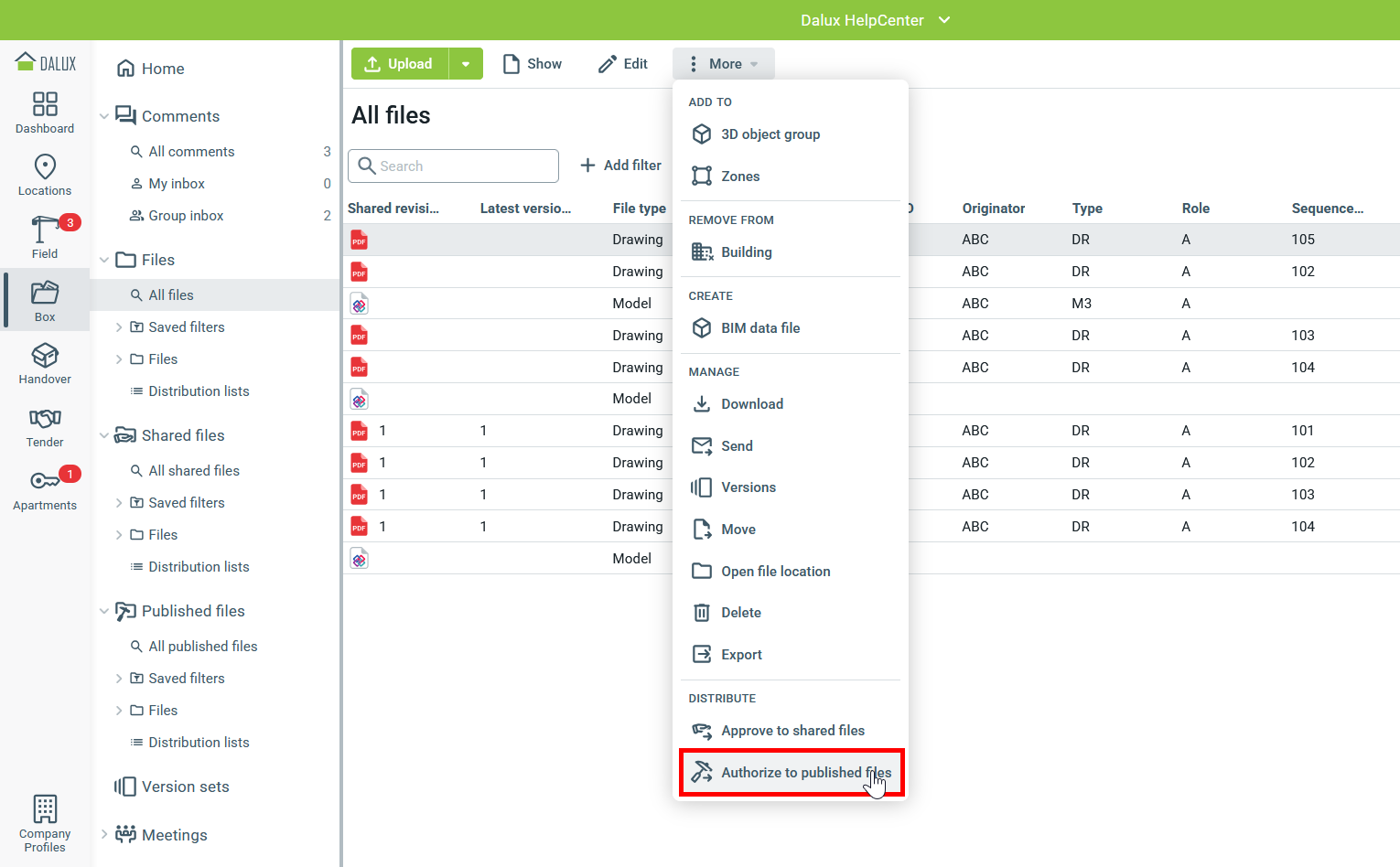Open the Handover module
The image size is (1400, 867).
click(45, 363)
